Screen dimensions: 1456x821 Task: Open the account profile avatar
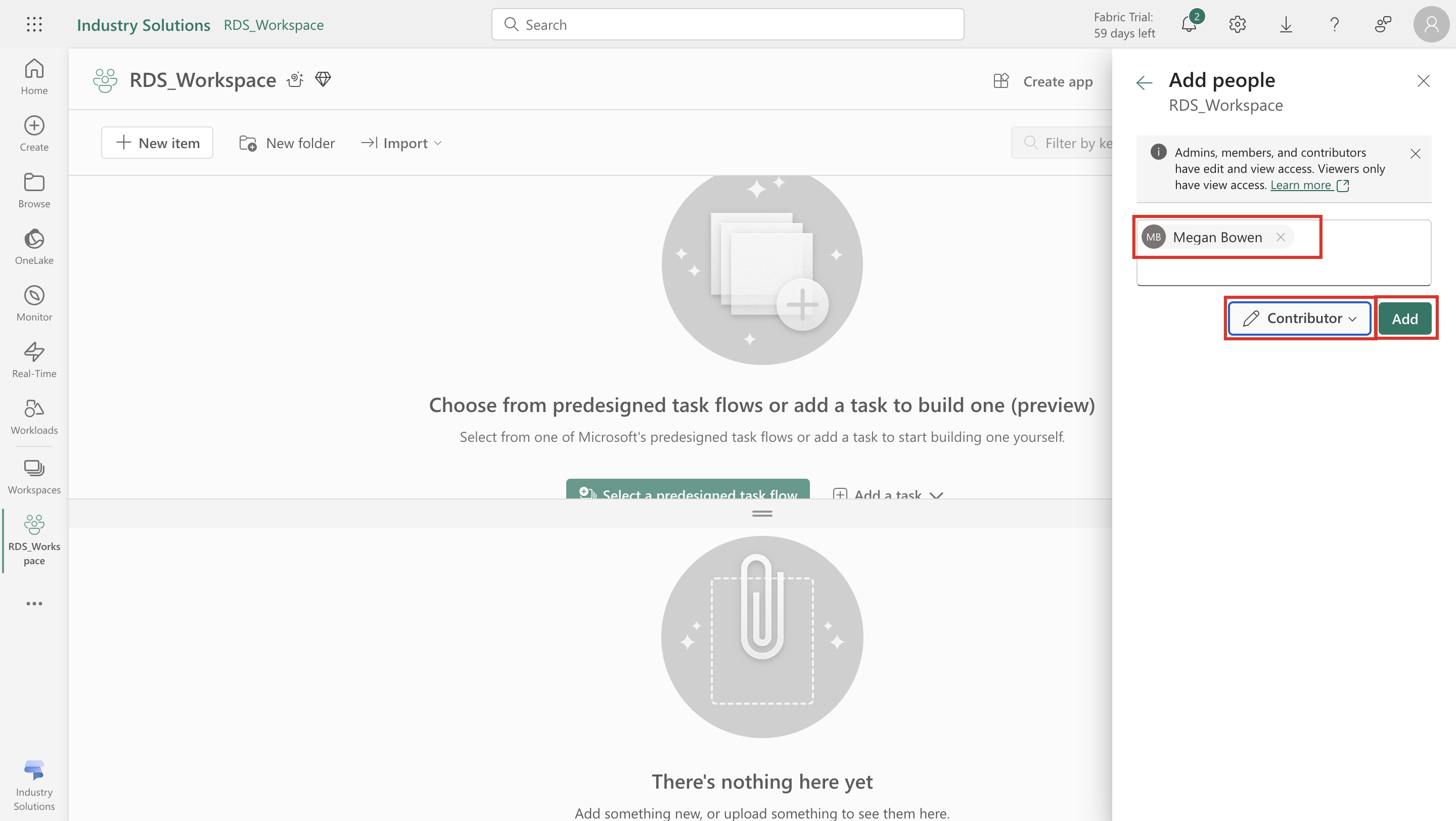point(1431,24)
